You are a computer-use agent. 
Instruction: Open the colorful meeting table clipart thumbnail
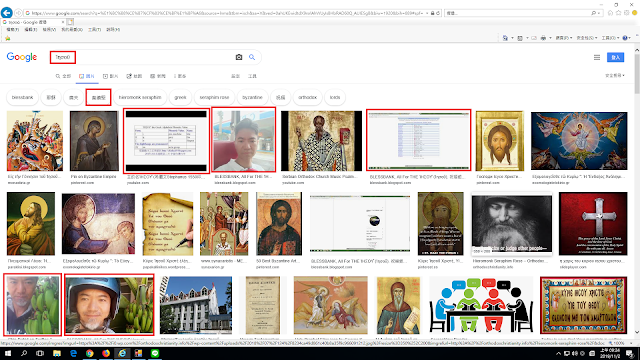click(x=481, y=305)
